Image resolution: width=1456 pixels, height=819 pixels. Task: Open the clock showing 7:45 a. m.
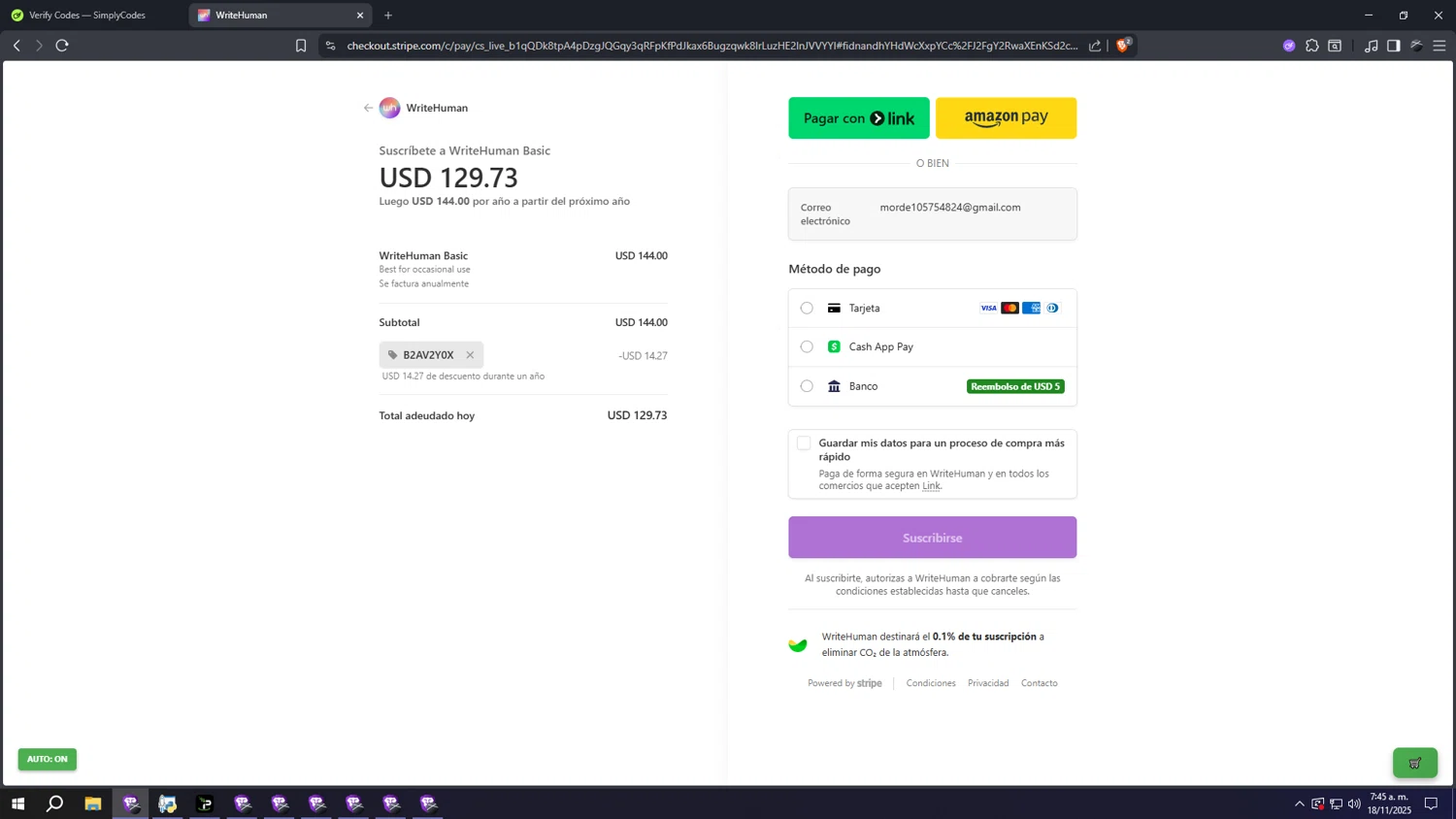1390,803
